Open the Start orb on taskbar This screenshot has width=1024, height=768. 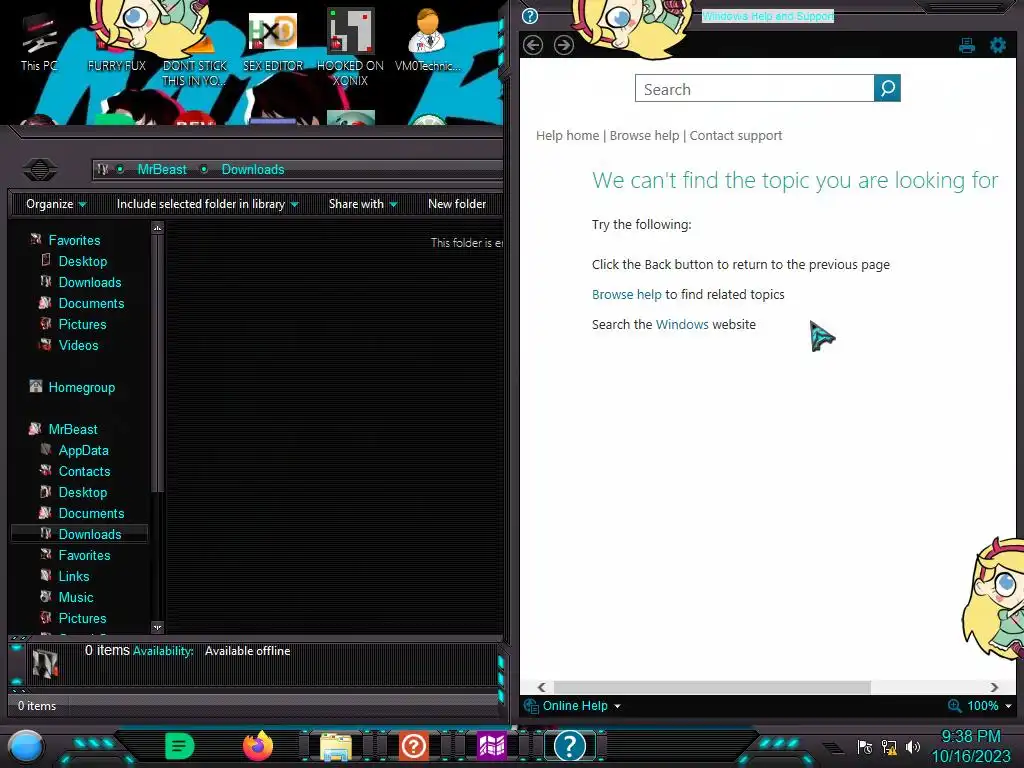click(x=25, y=746)
